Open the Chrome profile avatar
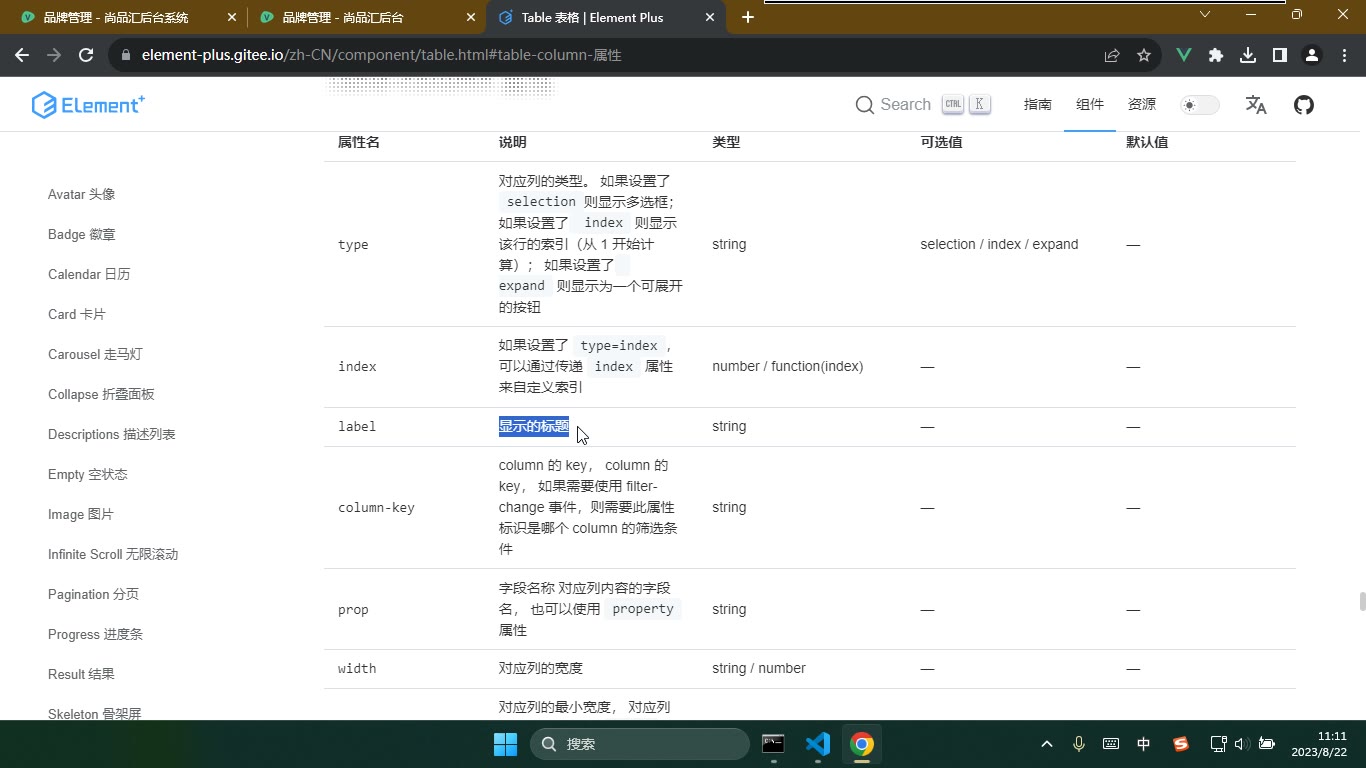 click(1312, 56)
